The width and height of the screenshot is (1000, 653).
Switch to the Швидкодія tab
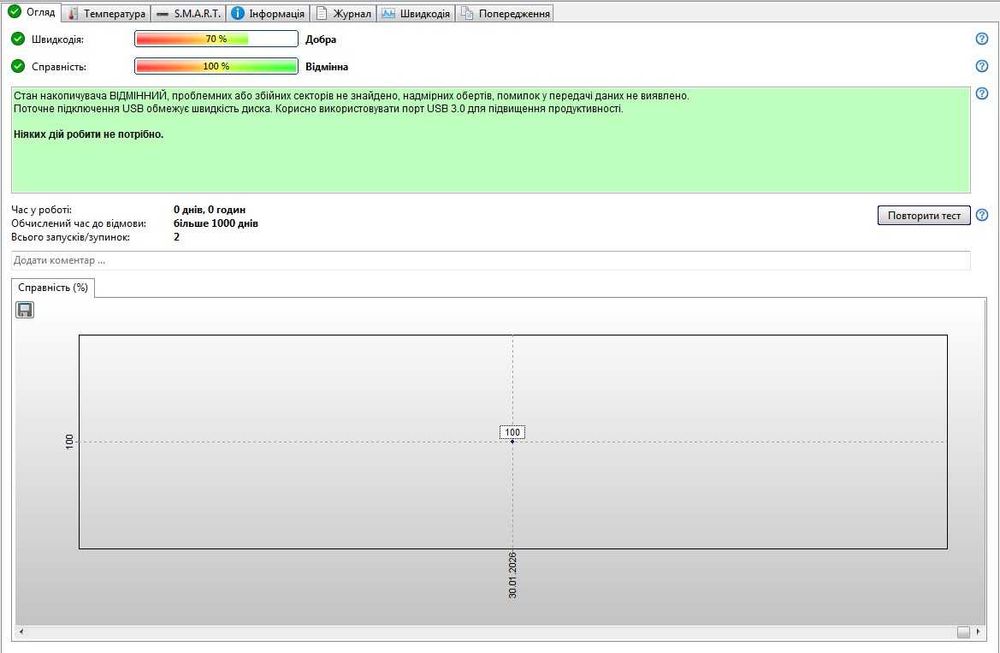click(416, 13)
